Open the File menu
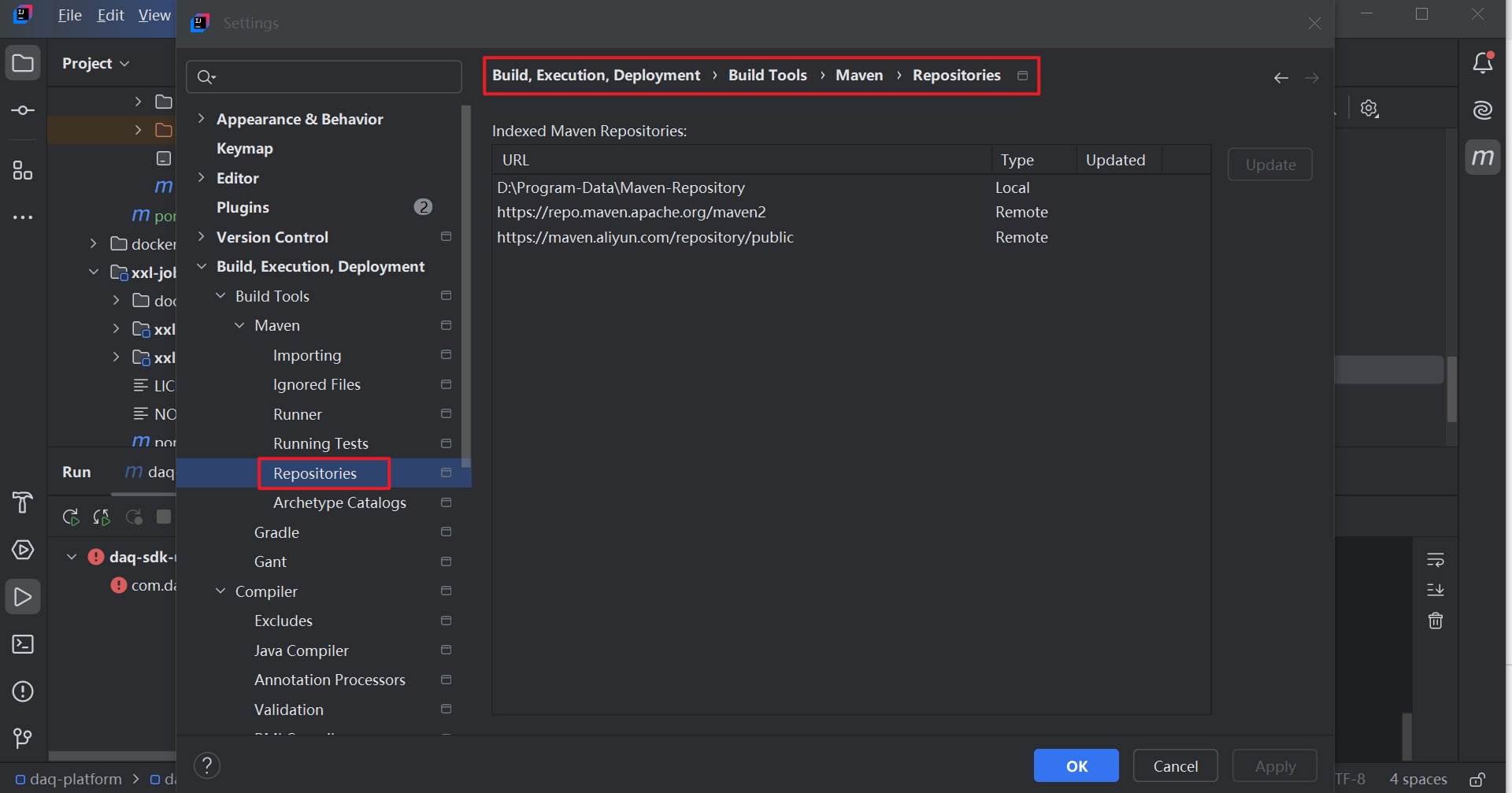The height and width of the screenshot is (793, 1512). (69, 14)
